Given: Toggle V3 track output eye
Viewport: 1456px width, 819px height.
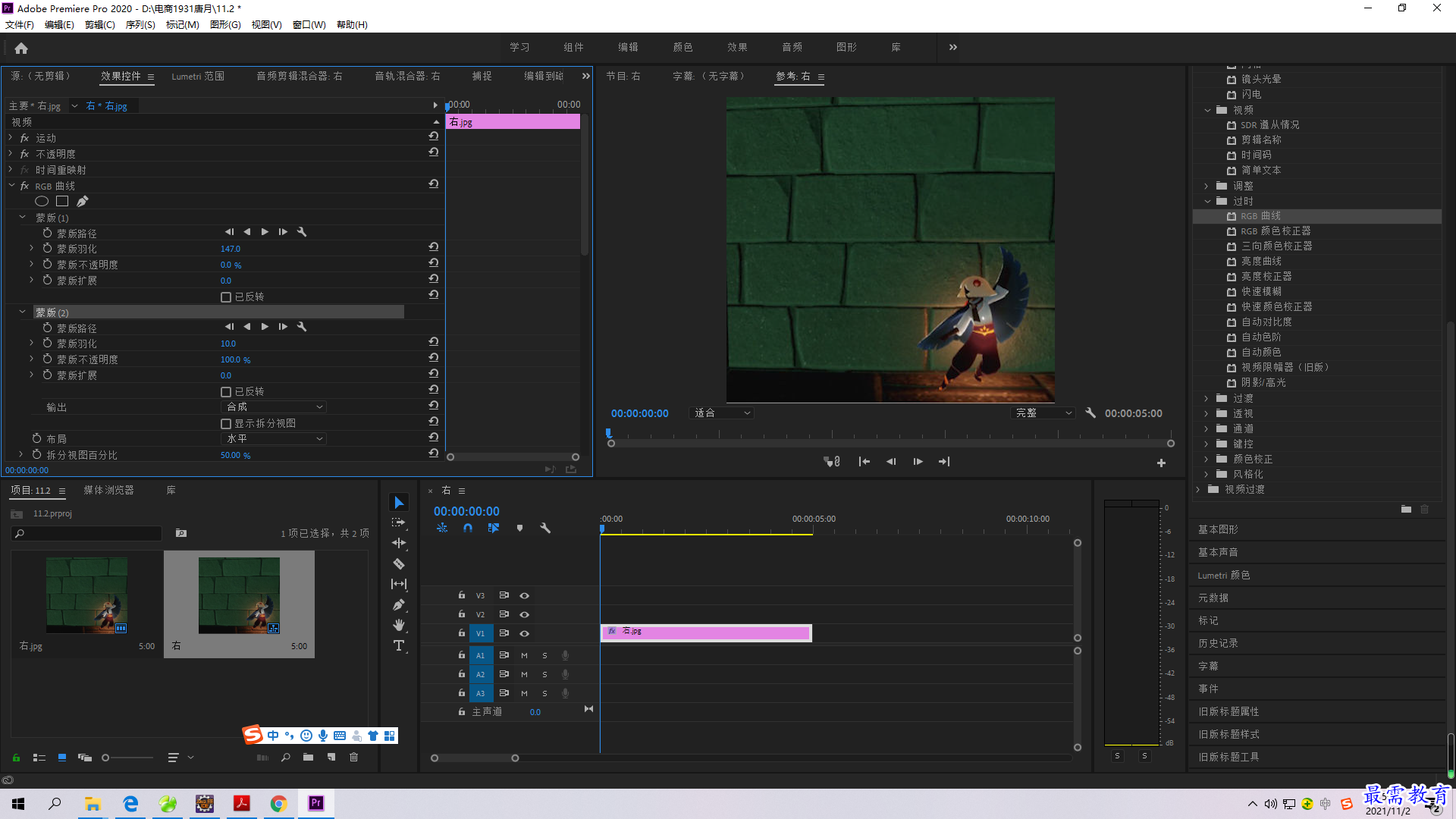Looking at the screenshot, I should (524, 595).
